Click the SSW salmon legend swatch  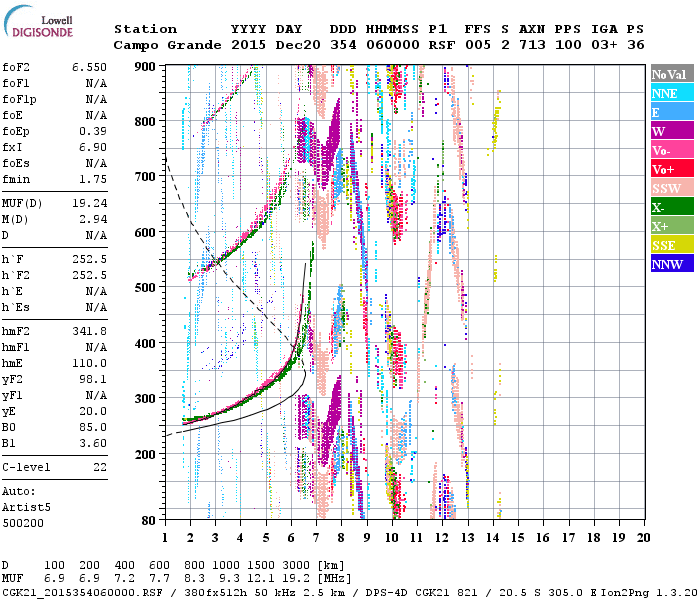(672, 188)
